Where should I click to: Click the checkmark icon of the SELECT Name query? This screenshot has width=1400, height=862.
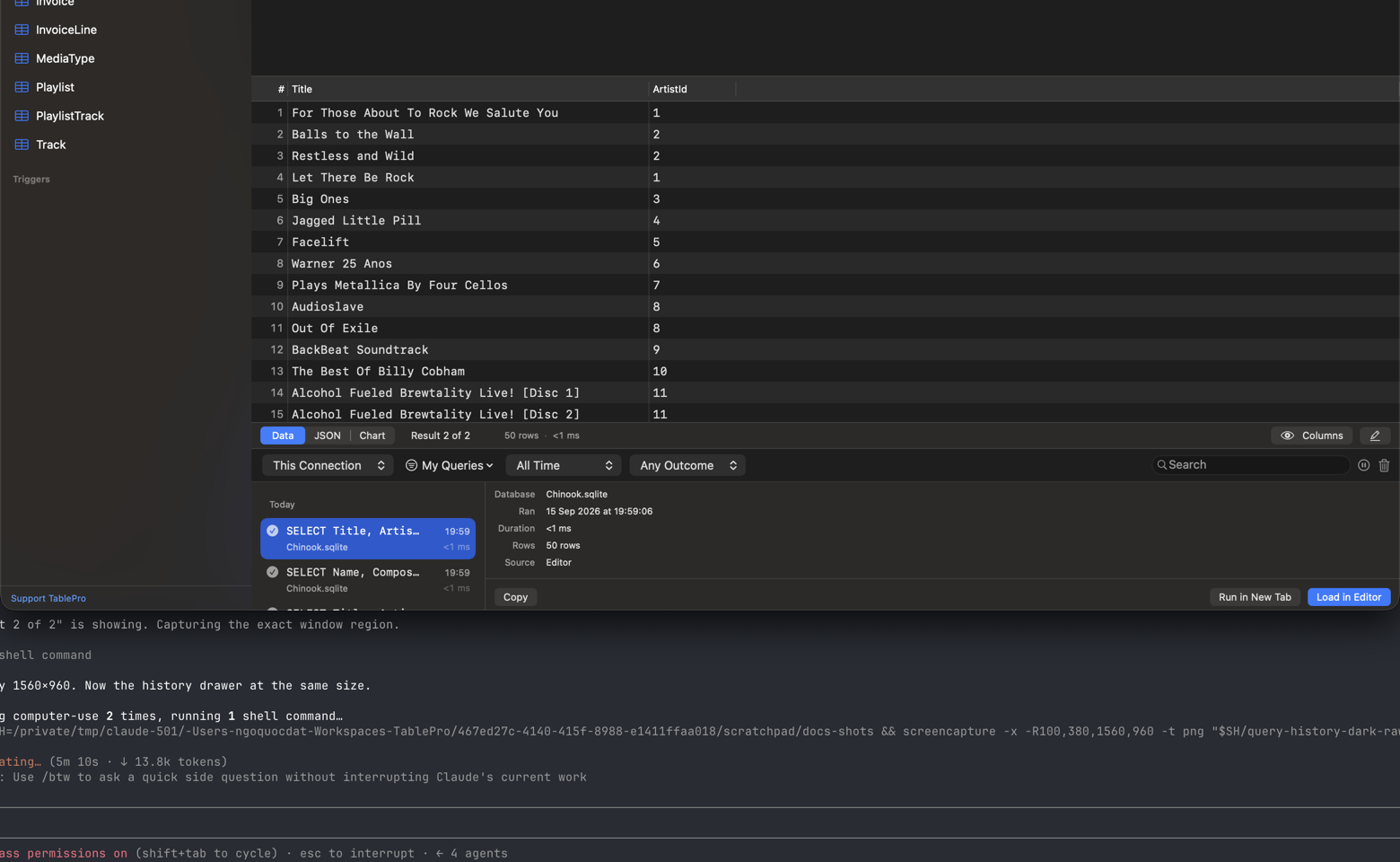click(x=273, y=572)
